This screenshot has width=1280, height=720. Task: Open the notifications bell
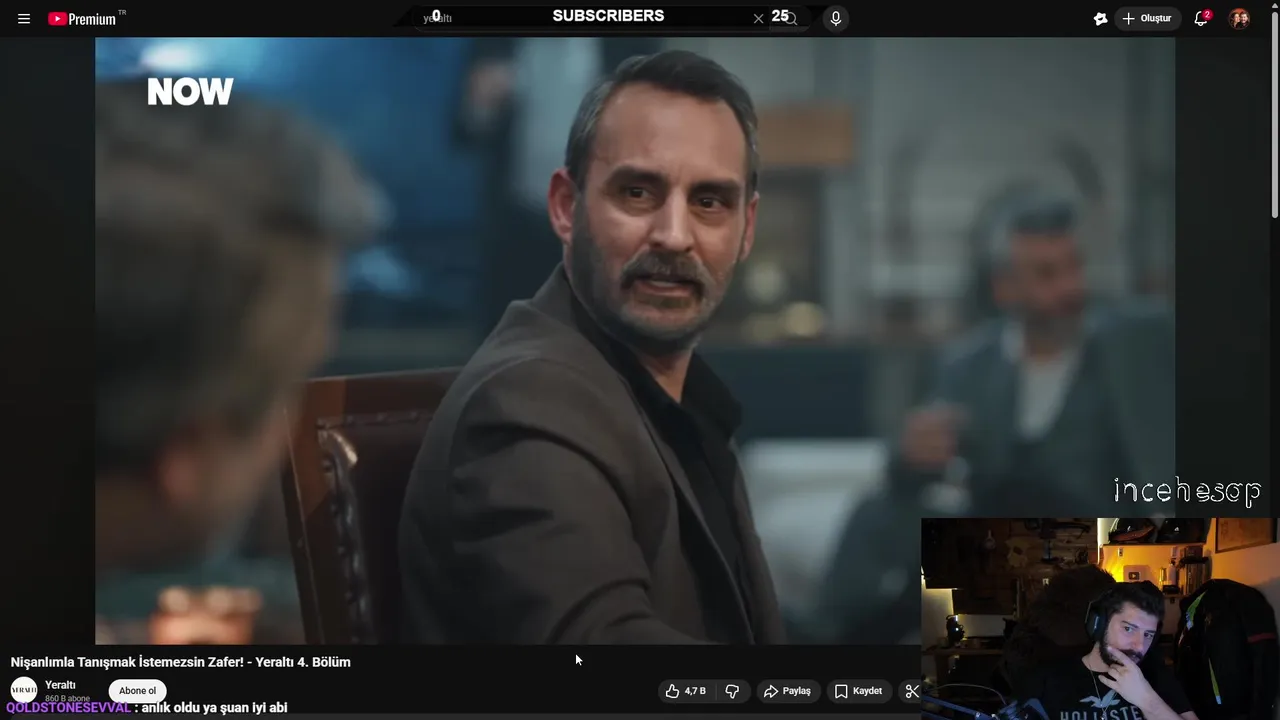[1201, 18]
